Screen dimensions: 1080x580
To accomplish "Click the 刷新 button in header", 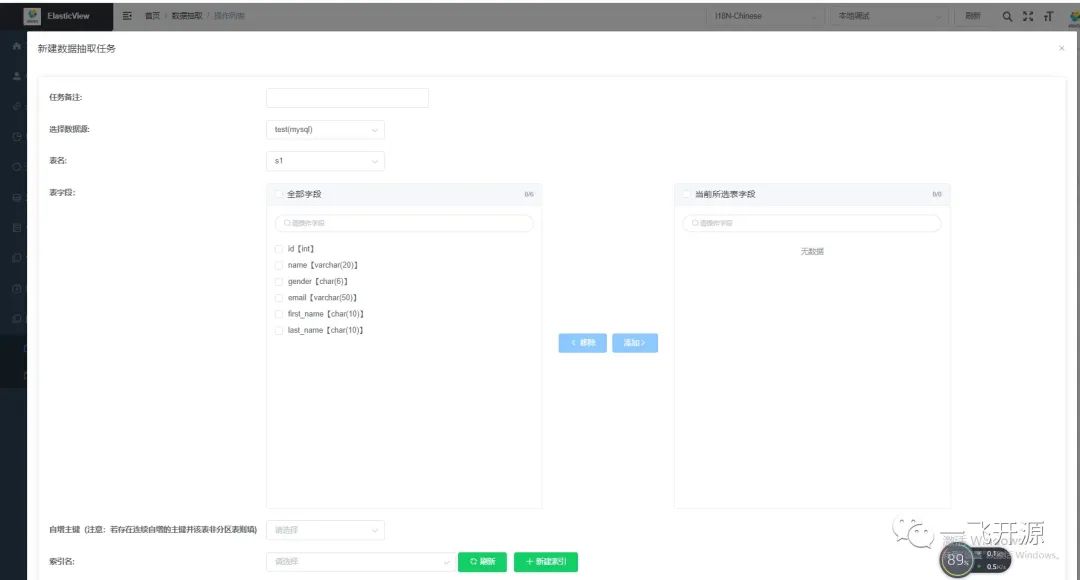I will pyautogui.click(x=973, y=16).
